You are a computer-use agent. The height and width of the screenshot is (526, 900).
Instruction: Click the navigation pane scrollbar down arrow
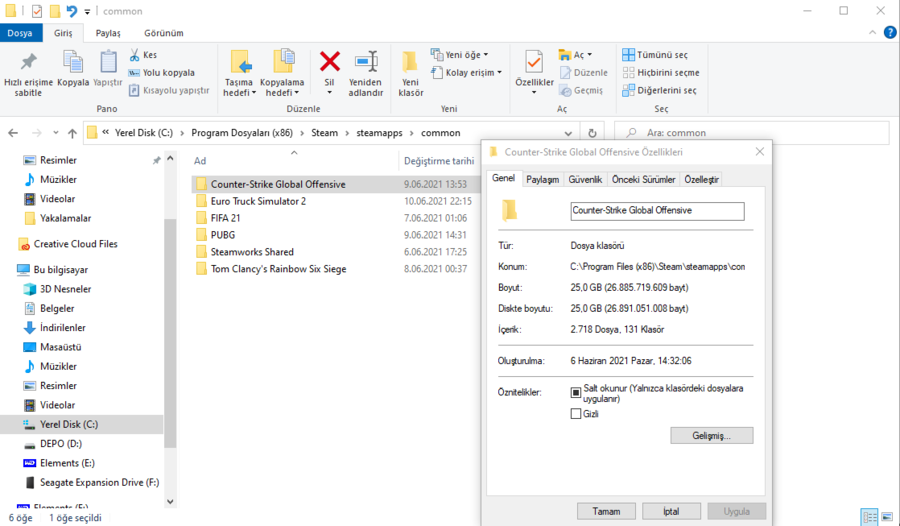(x=170, y=501)
